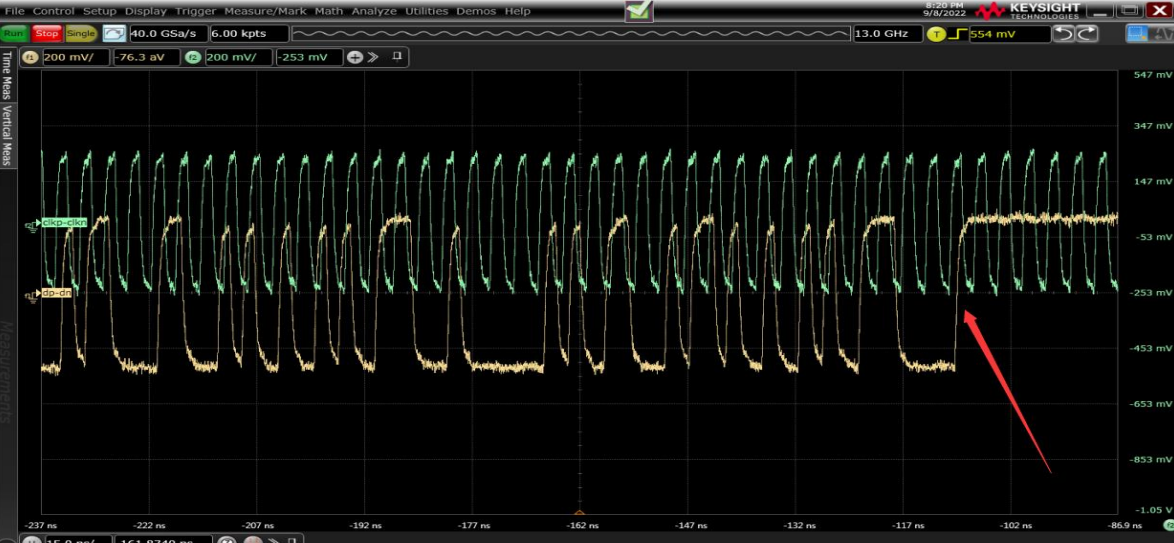The width and height of the screenshot is (1174, 543).
Task: Expand the channel bar double chevron
Action: (374, 57)
